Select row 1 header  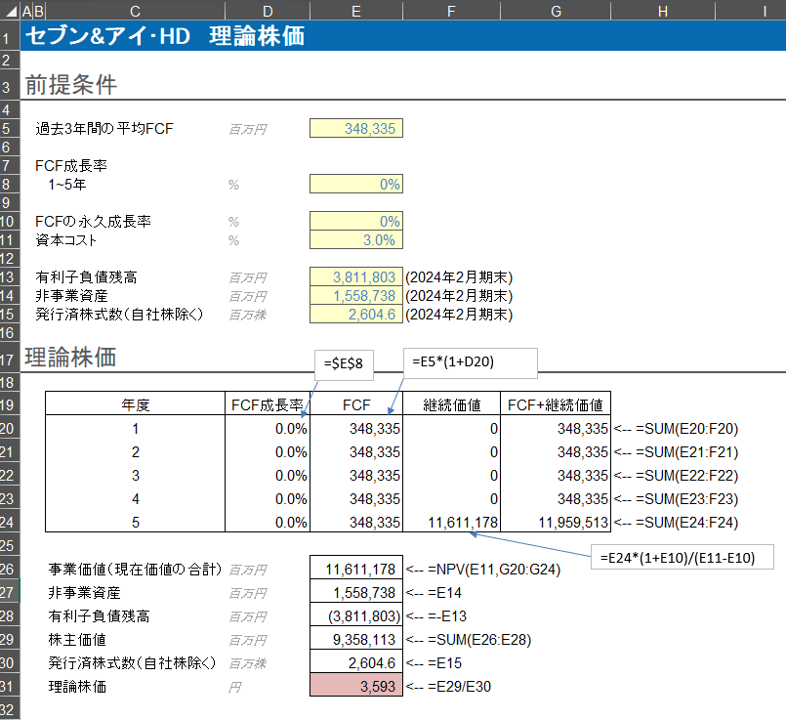click(x=10, y=36)
